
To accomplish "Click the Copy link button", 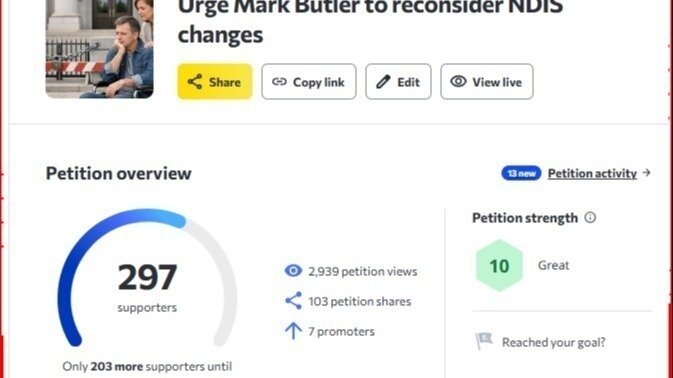I will [309, 82].
